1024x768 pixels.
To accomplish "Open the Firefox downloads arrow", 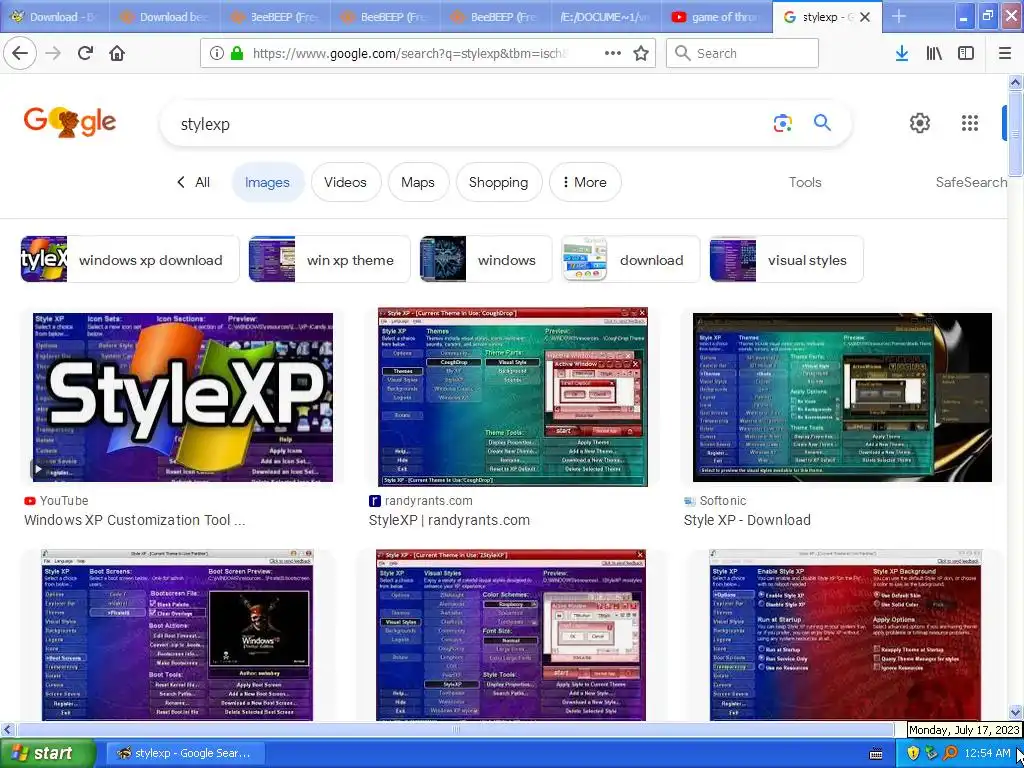I will point(902,53).
